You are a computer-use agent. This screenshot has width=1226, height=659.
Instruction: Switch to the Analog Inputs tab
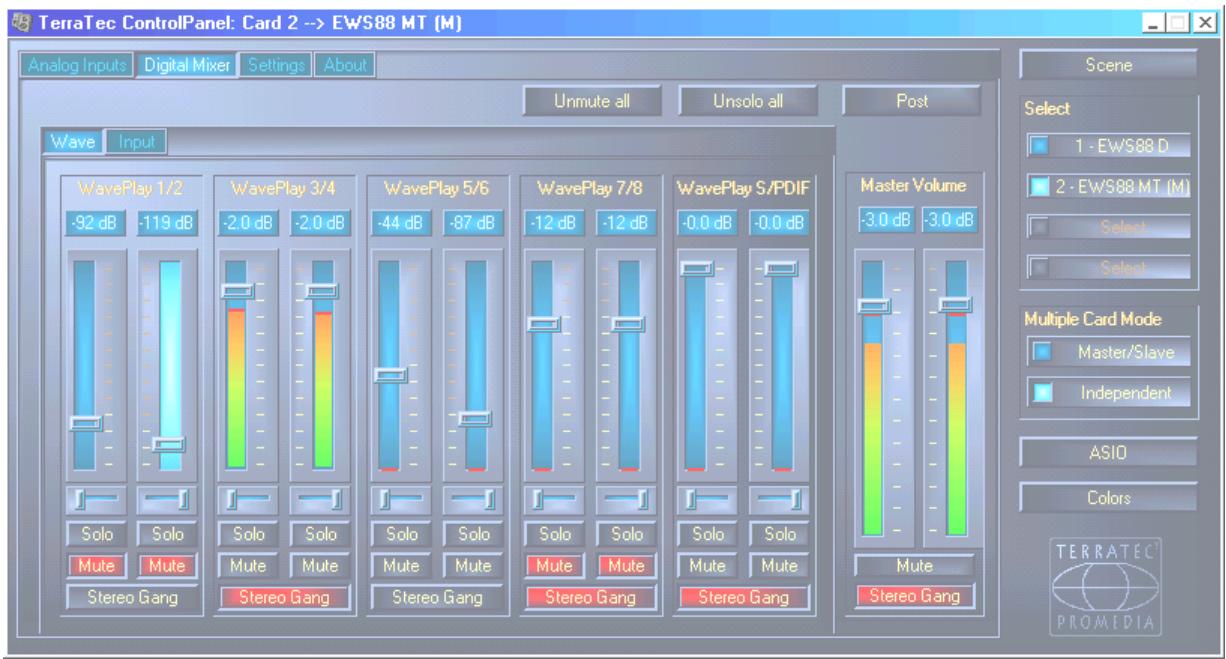pos(75,65)
